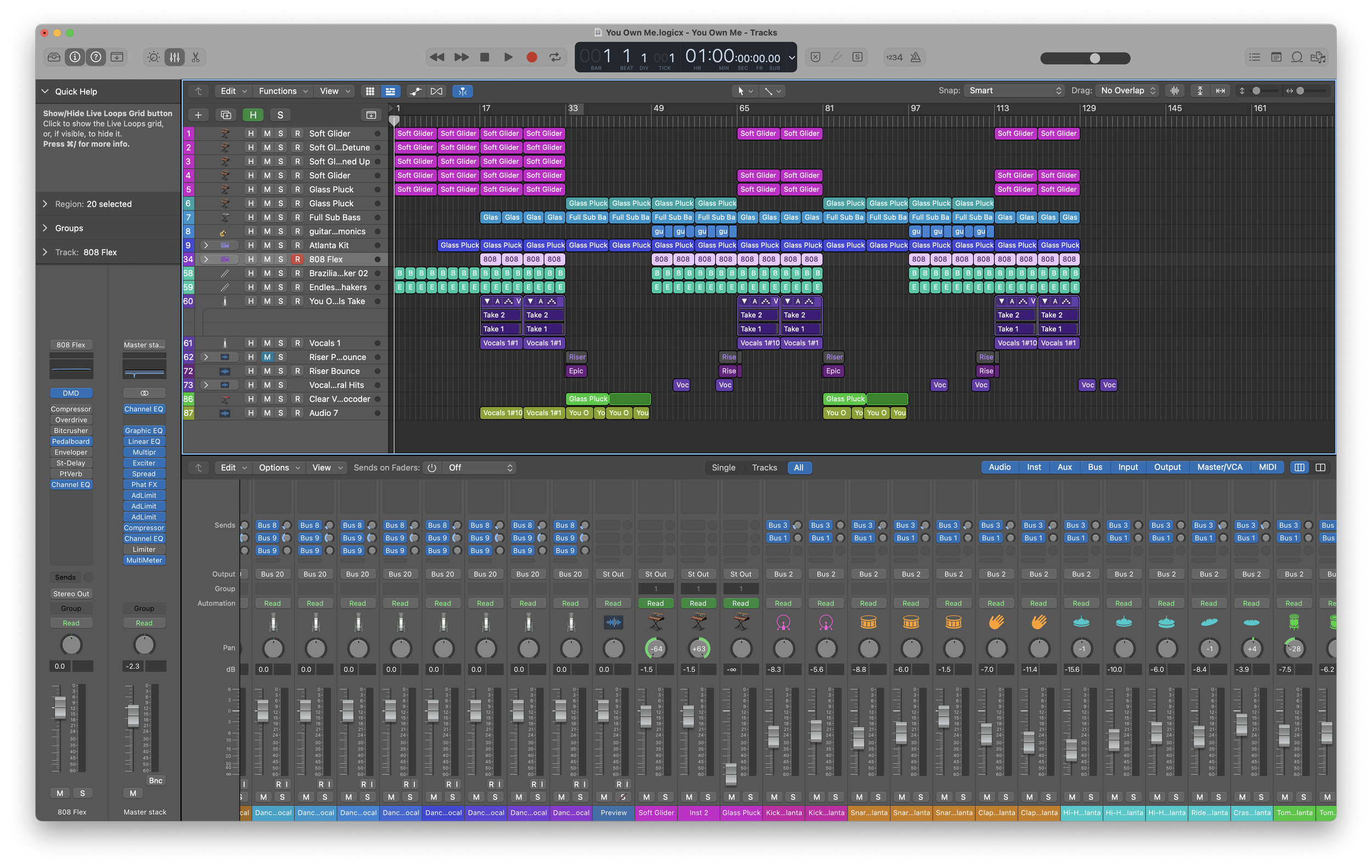
Task: Click the Bus filter button in the mixer
Action: [1094, 467]
